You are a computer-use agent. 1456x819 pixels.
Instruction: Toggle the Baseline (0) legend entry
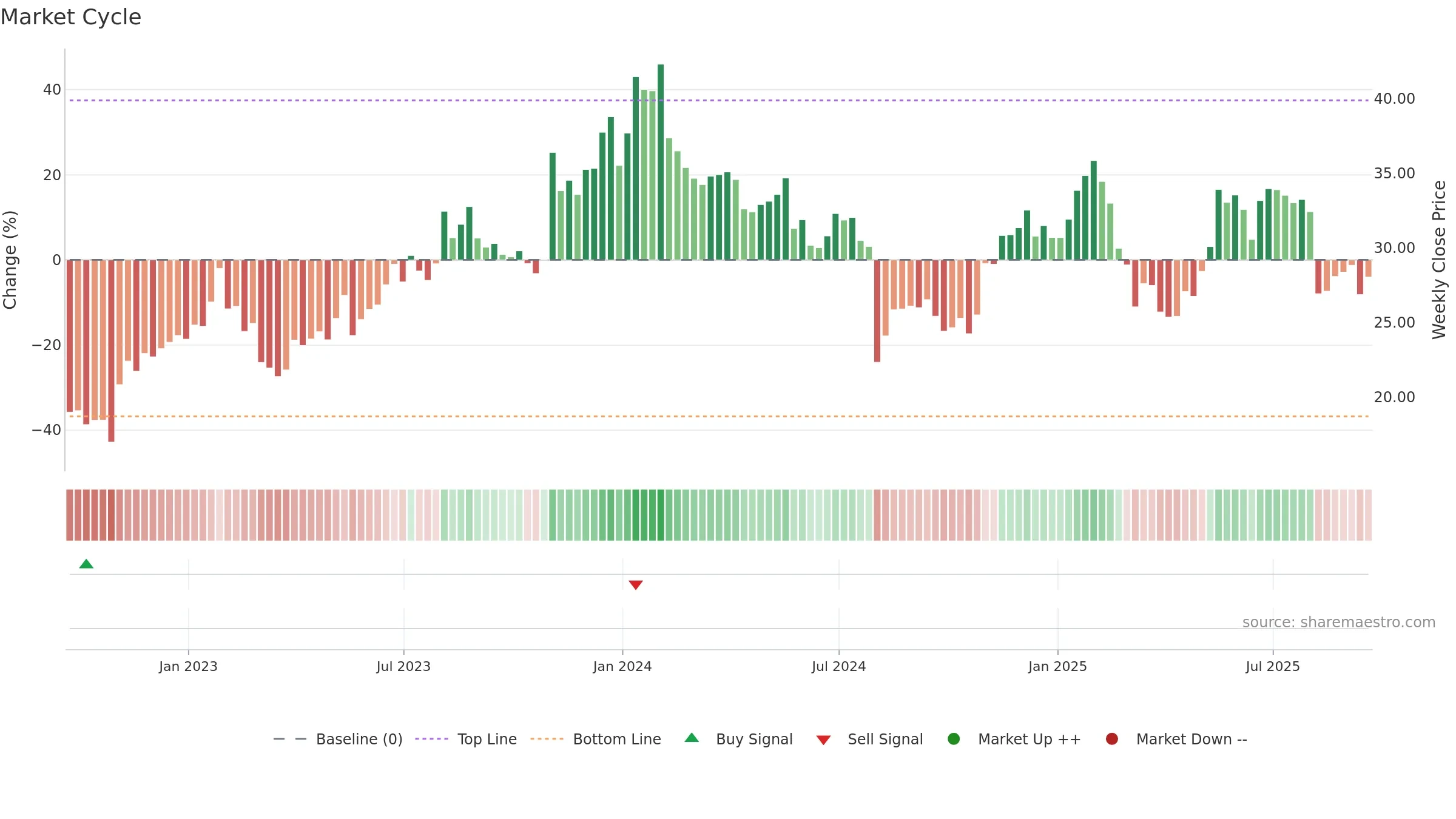click(338, 739)
